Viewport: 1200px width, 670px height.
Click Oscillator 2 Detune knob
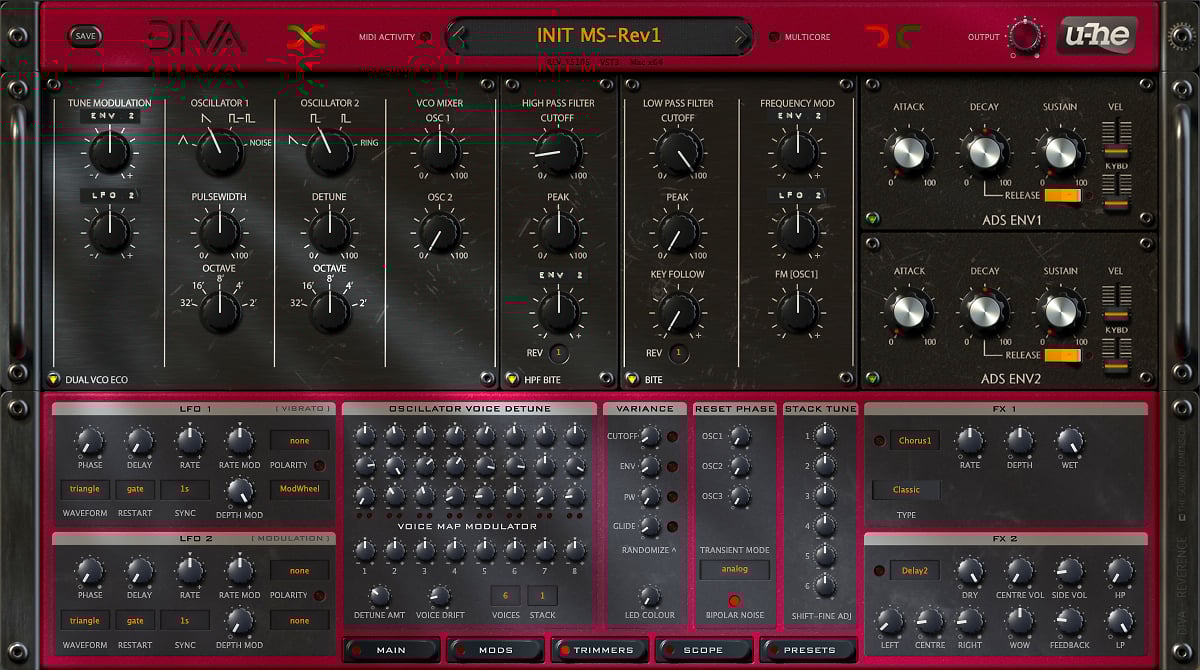pyautogui.click(x=329, y=232)
